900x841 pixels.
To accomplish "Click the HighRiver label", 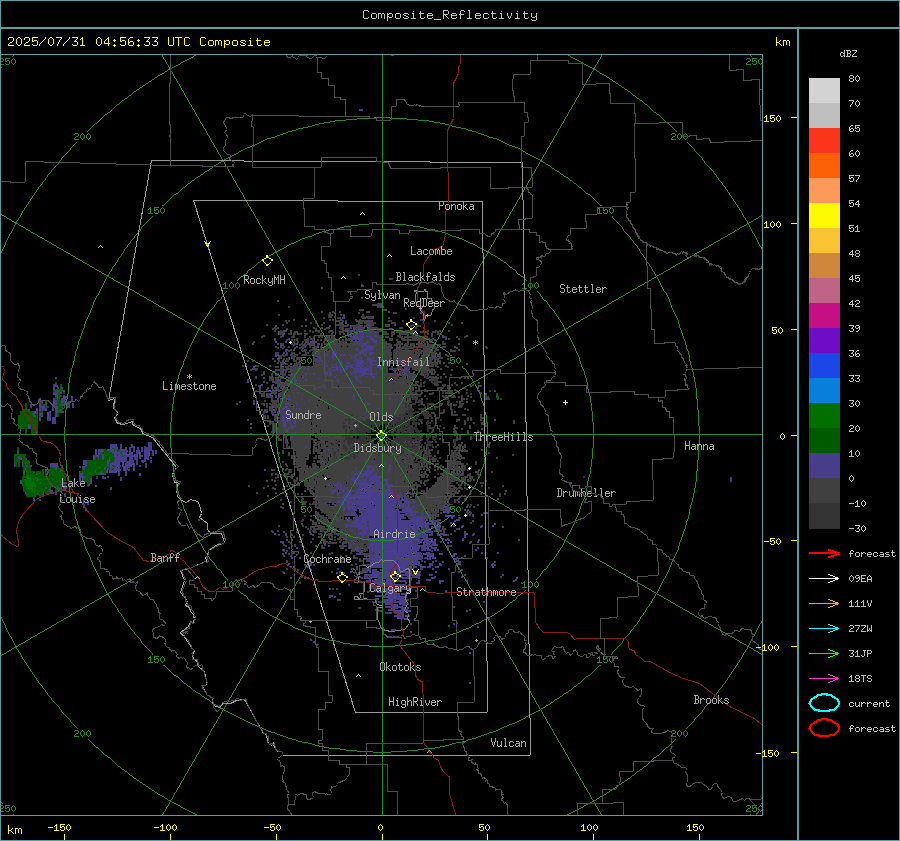I will point(415,702).
